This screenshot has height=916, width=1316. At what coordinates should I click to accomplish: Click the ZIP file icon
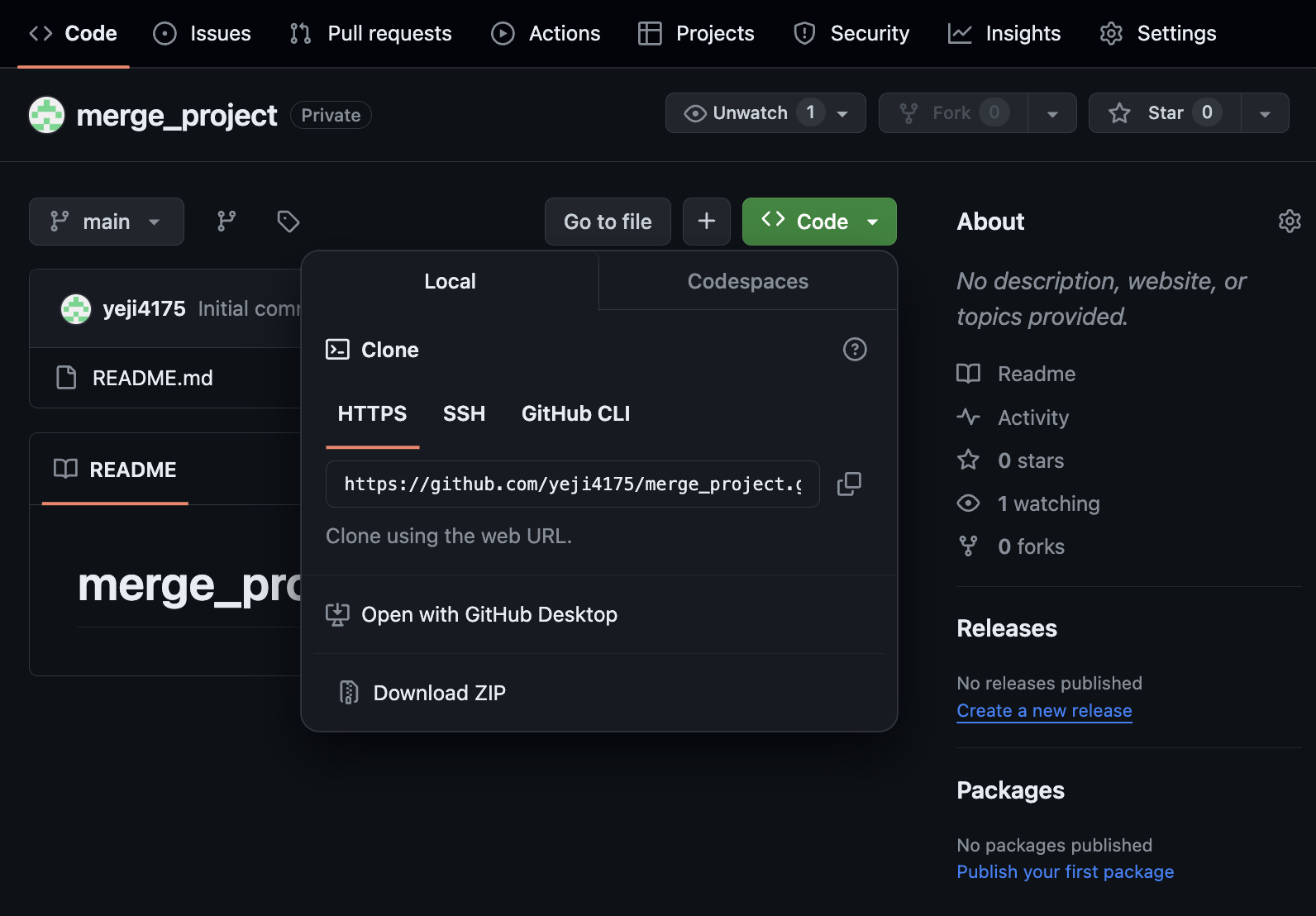point(349,692)
